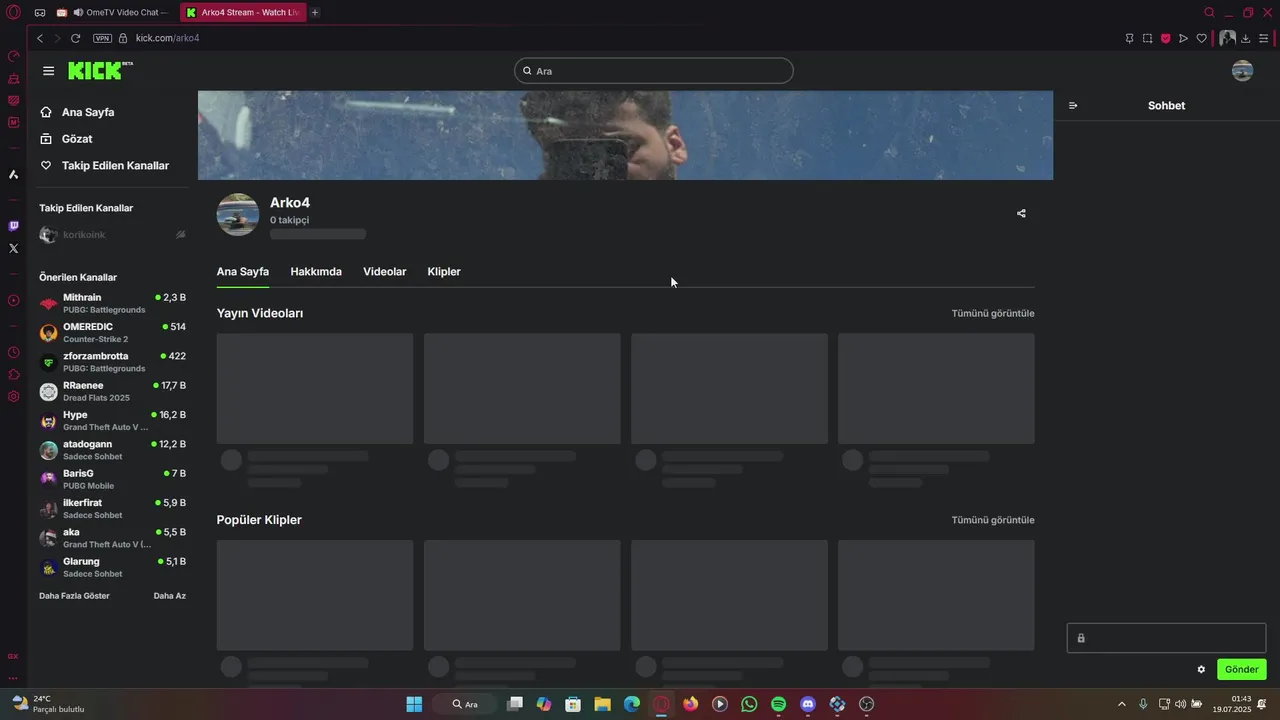
Task: Open Opera easy setup sliders
Action: [x=1264, y=38]
